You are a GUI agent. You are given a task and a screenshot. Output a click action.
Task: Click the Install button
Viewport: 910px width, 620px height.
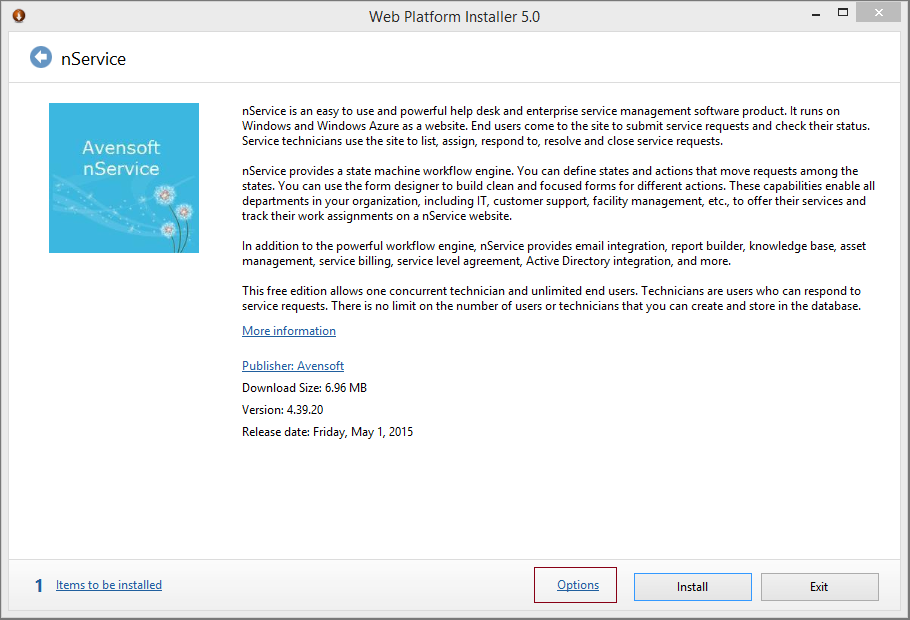692,587
